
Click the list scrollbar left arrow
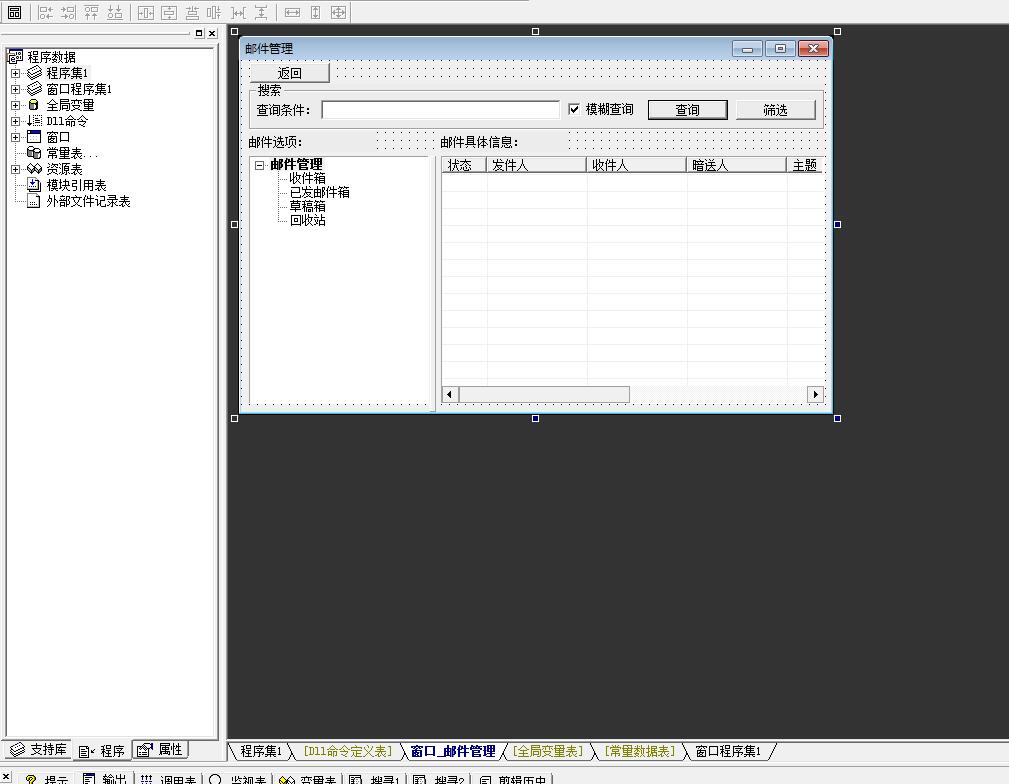click(x=450, y=394)
